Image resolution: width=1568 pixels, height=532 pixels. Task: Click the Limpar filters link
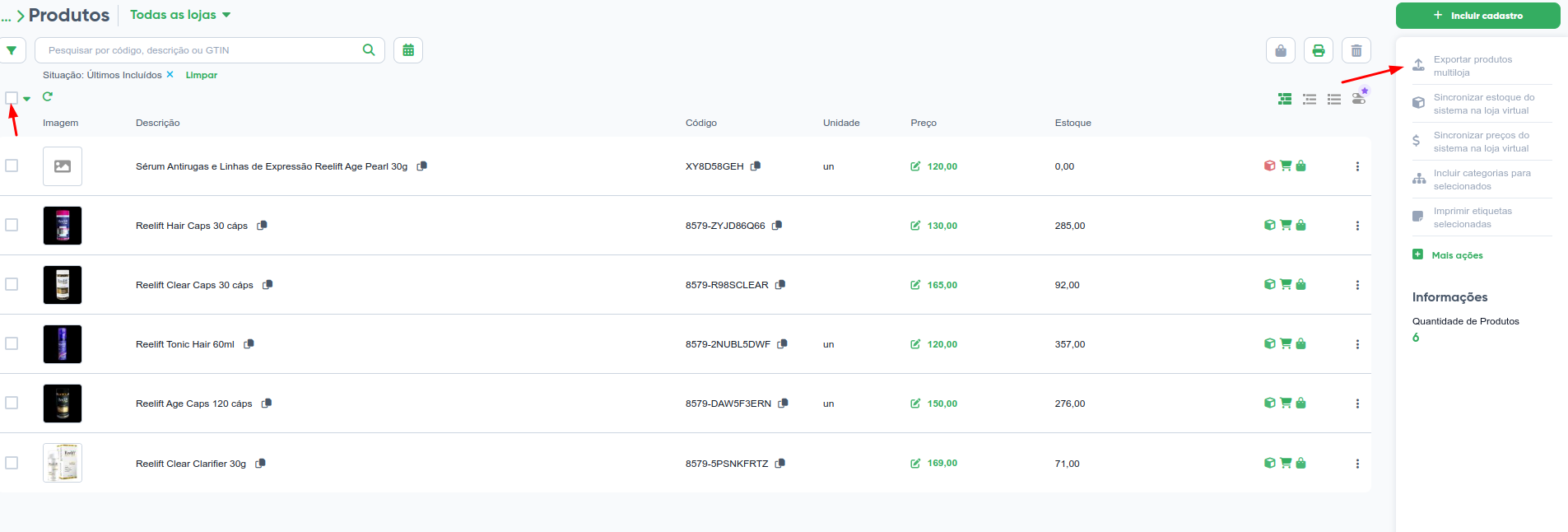(202, 75)
